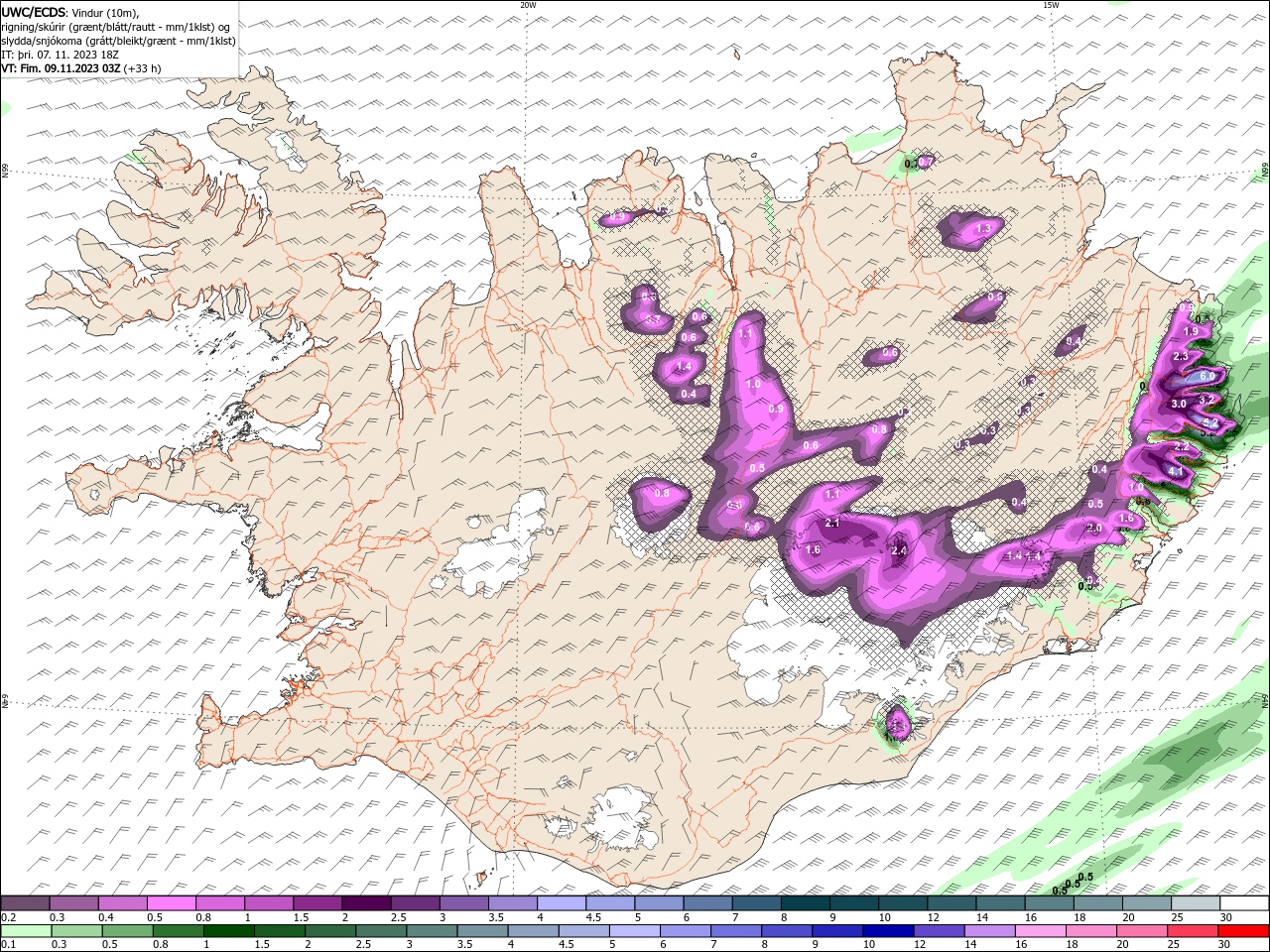1270x952 pixels.
Task: Select the darkest purple swatch between 2 and 2.5 upper scale
Action: (365, 903)
